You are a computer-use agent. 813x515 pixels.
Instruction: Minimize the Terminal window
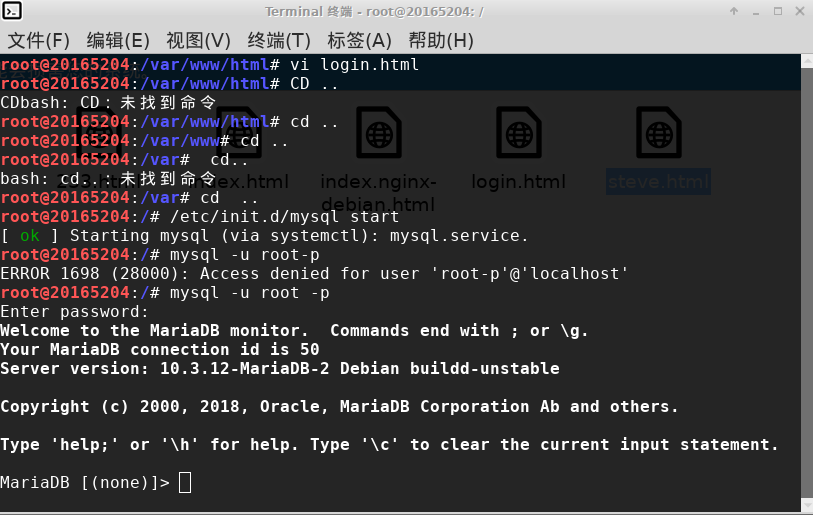coord(756,12)
